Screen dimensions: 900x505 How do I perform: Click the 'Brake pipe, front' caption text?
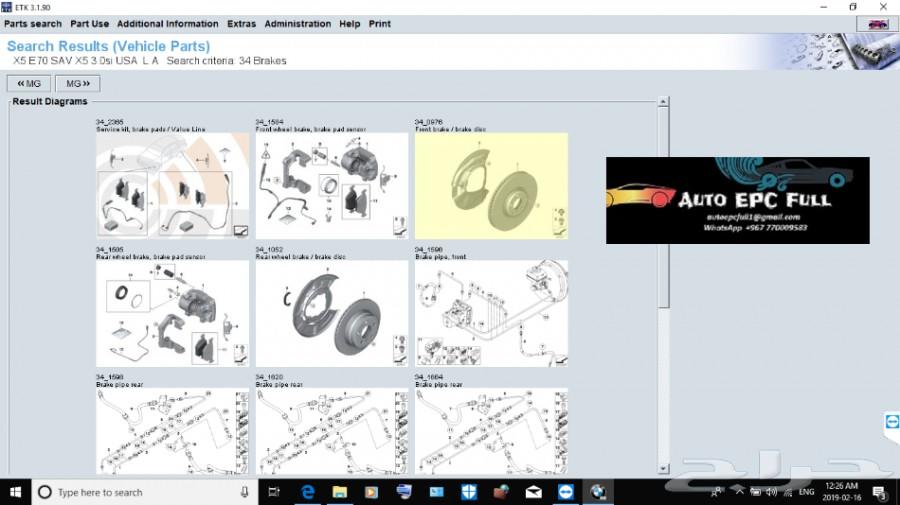pos(440,257)
